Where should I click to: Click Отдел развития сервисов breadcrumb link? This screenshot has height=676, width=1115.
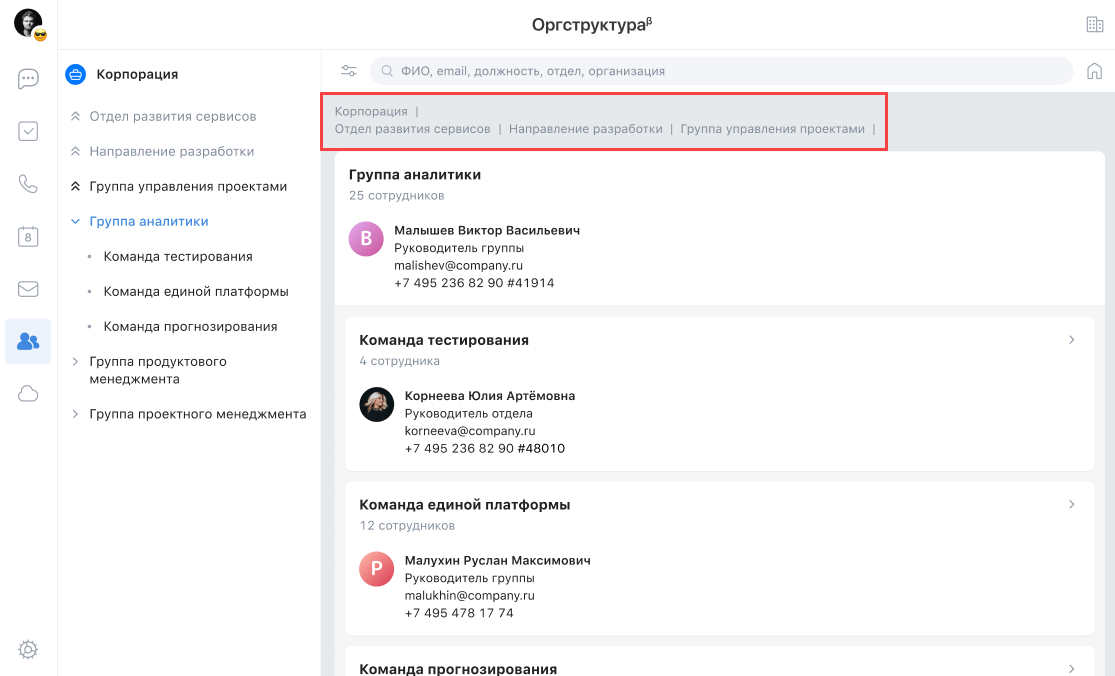(412, 129)
